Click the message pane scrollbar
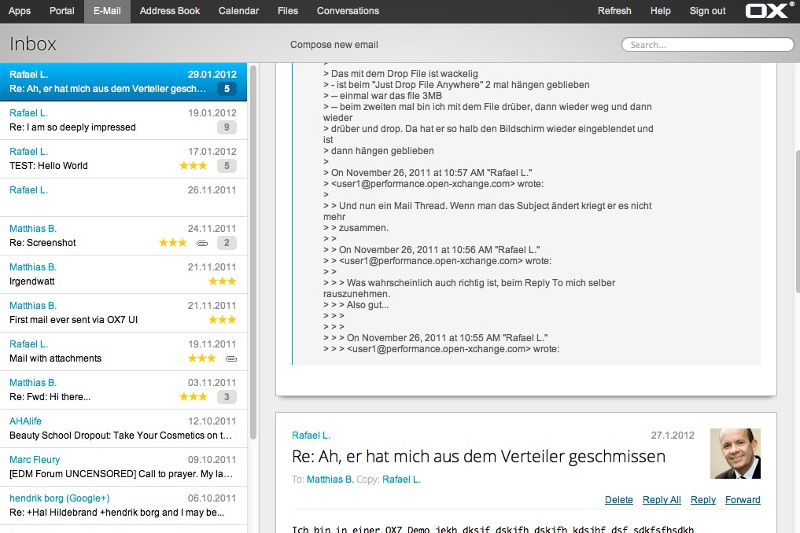Screen dimensions: 800x533 pyautogui.click(x=796, y=221)
